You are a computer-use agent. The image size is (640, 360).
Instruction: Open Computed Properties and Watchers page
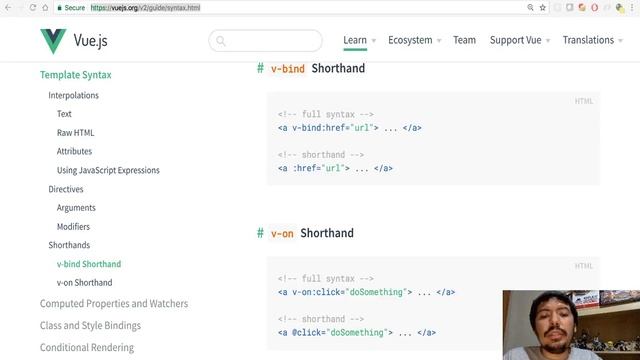click(114, 304)
